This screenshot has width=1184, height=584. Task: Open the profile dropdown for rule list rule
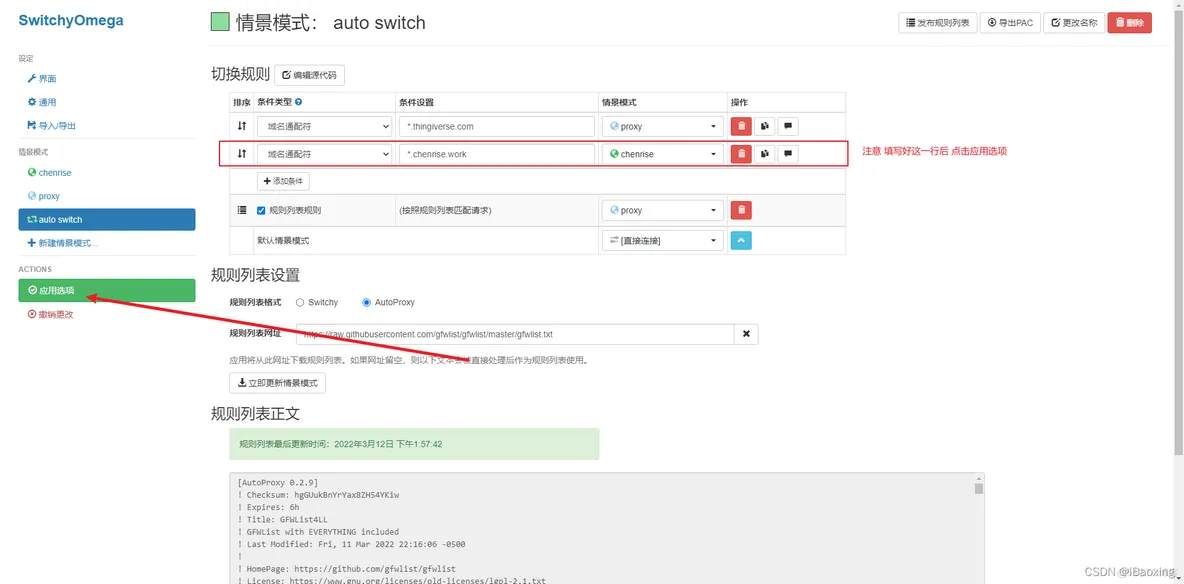coord(662,210)
